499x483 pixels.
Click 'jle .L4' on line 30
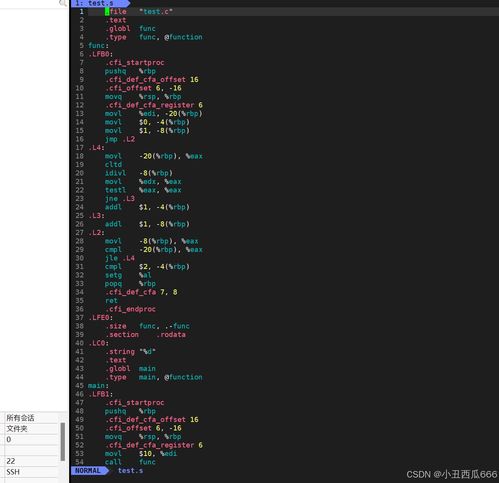click(120, 258)
